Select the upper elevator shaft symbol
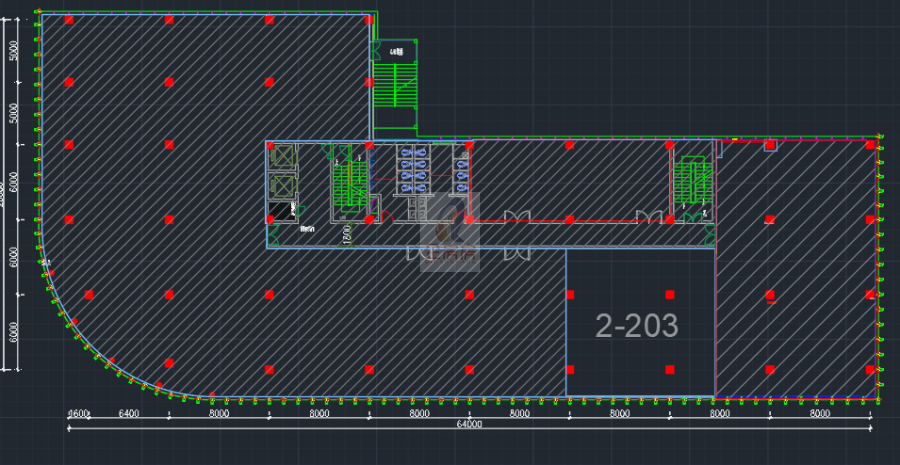Viewport: 900px width, 465px height. click(x=283, y=156)
